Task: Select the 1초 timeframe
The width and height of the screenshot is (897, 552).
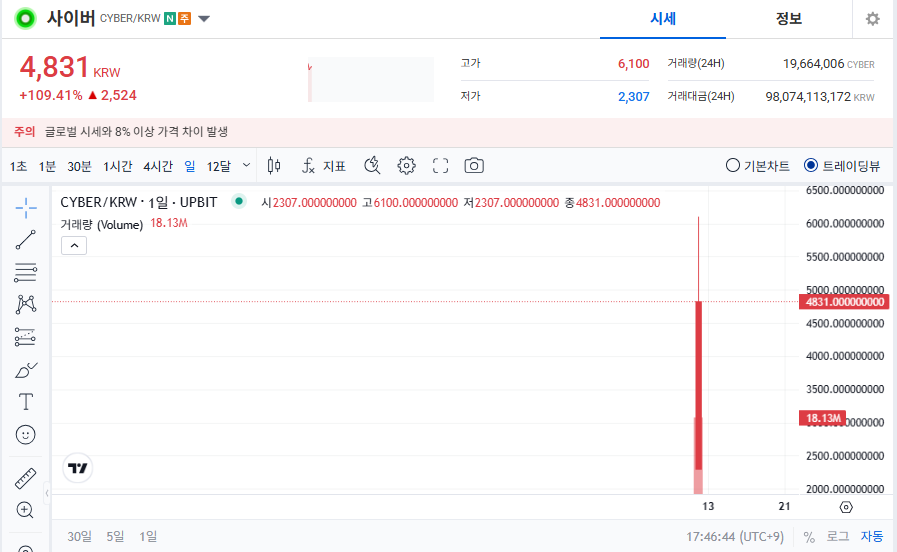Action: [x=18, y=166]
